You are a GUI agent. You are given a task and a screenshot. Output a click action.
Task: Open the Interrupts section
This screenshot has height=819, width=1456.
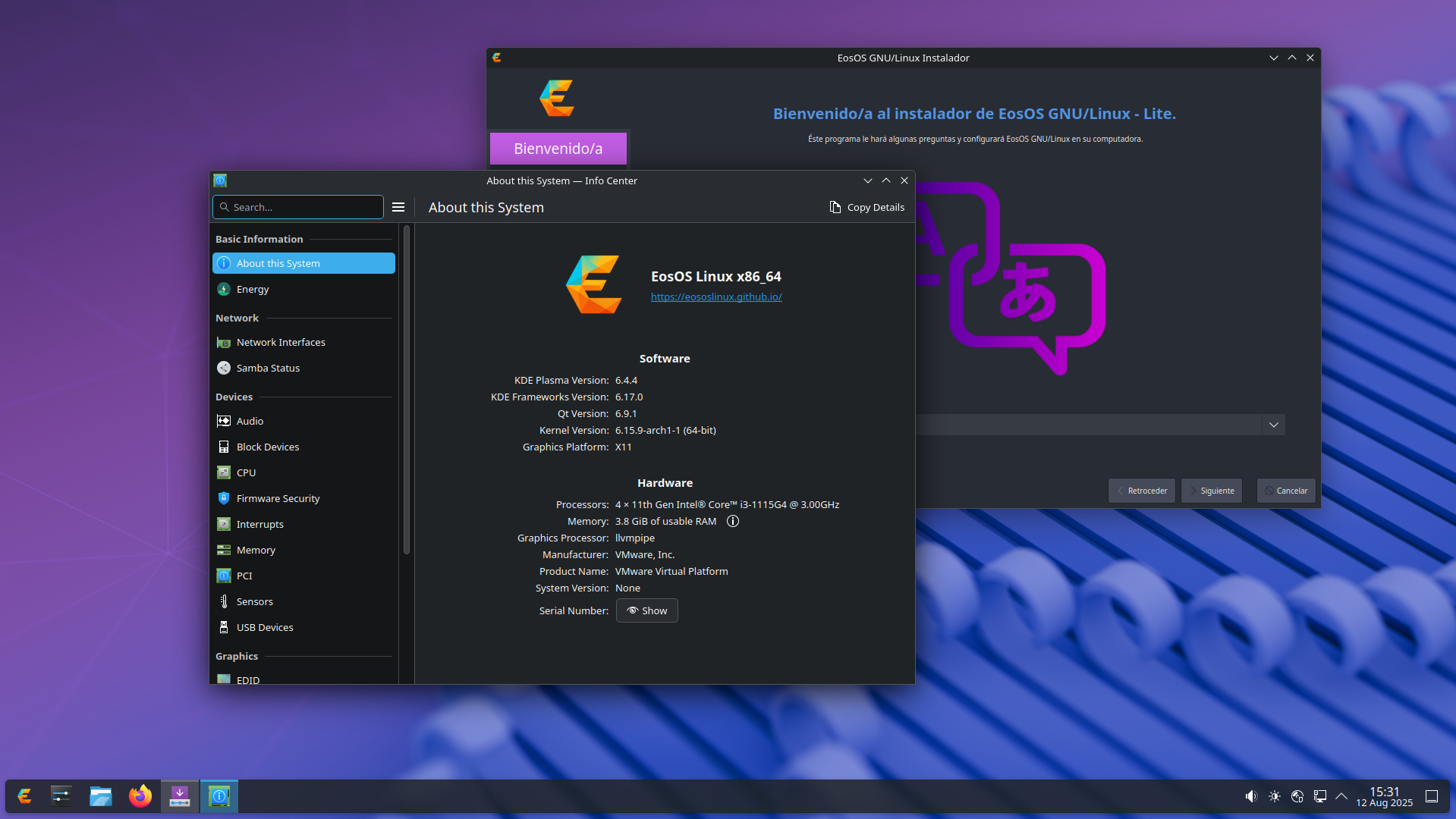(260, 524)
